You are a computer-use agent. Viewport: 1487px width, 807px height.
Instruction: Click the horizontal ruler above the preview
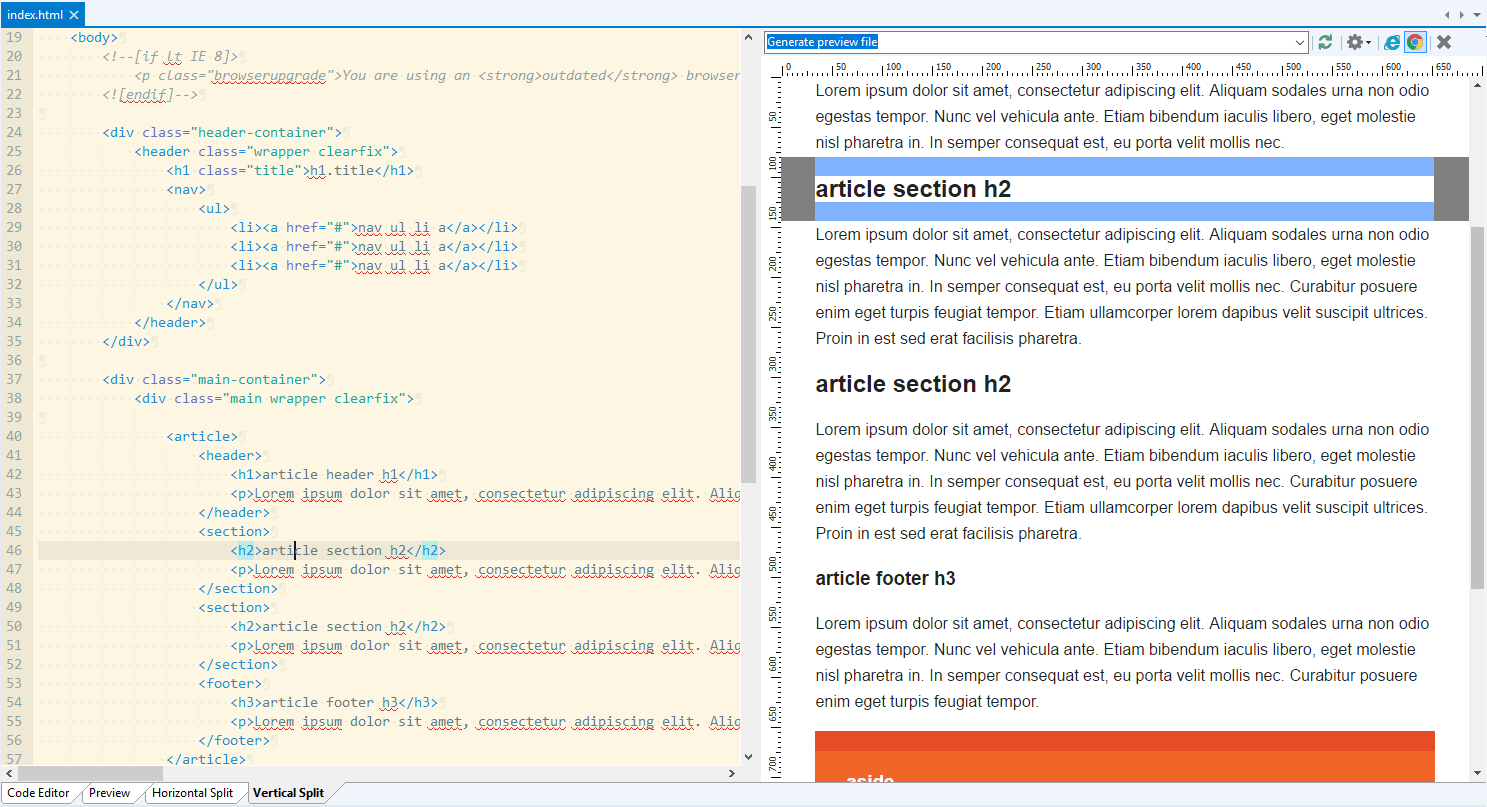1131,68
